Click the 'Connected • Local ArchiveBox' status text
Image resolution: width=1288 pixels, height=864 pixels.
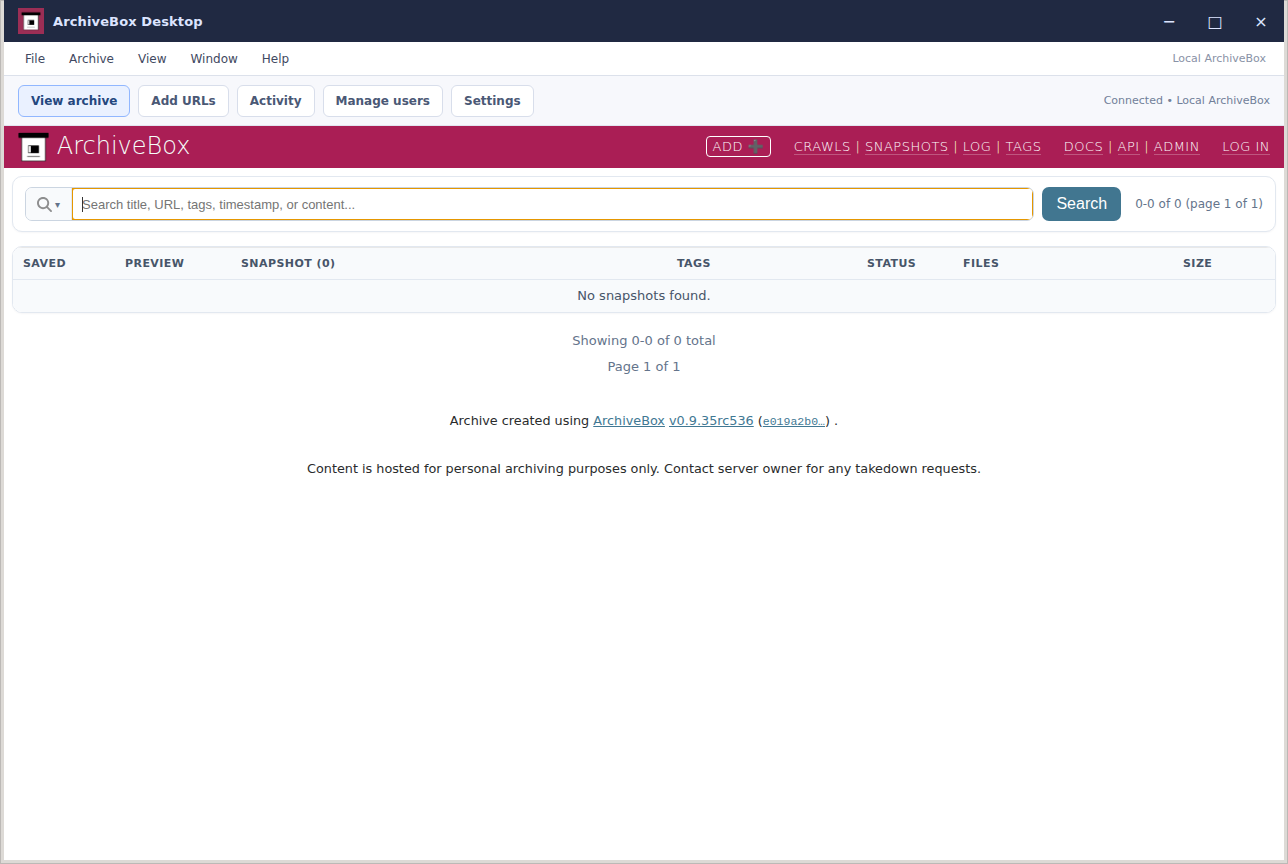(x=1187, y=100)
